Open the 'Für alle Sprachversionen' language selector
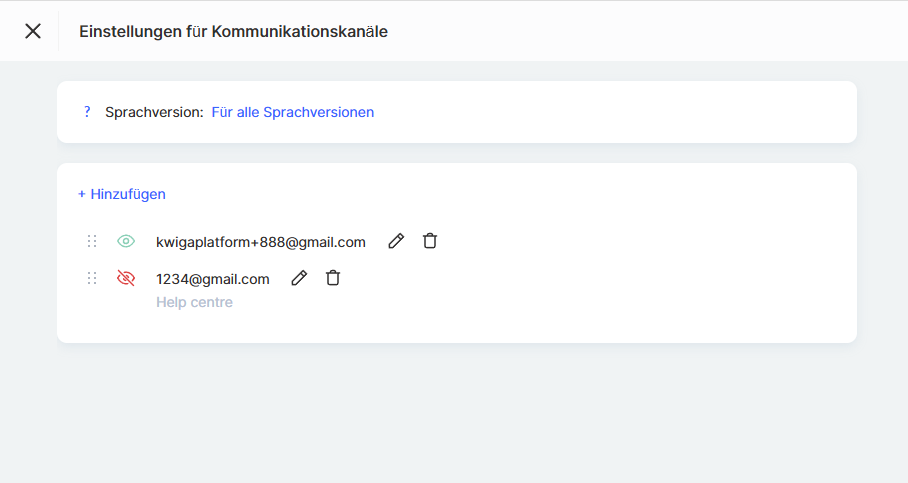The height and width of the screenshot is (483, 908). pyautogui.click(x=292, y=112)
